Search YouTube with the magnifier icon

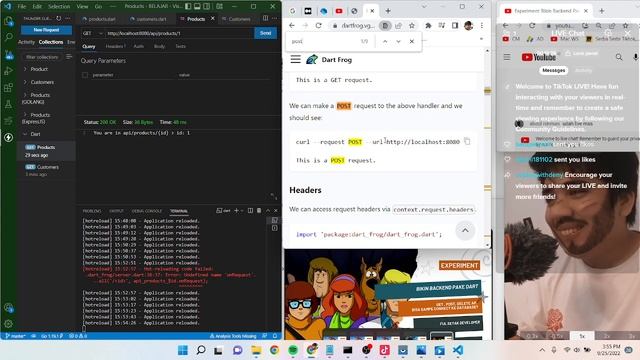click(619, 57)
